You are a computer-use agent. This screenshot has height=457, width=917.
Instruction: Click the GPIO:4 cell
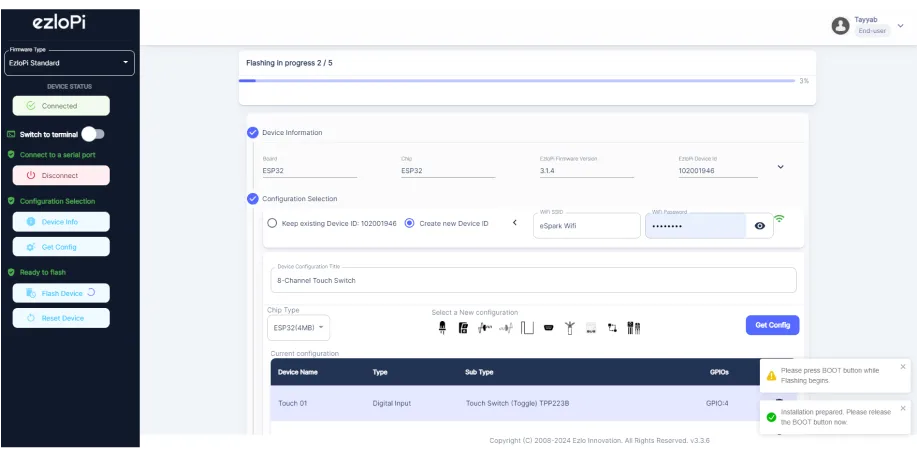[717, 403]
